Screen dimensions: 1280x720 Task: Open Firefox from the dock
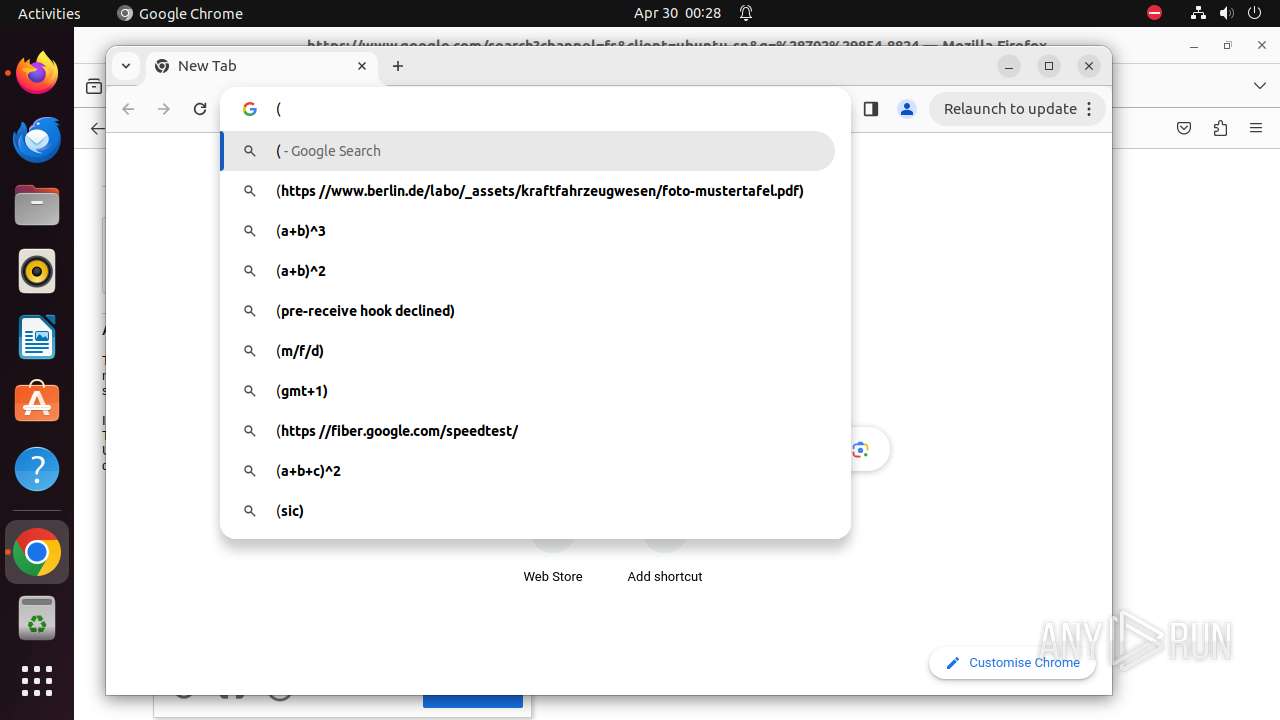[37, 74]
